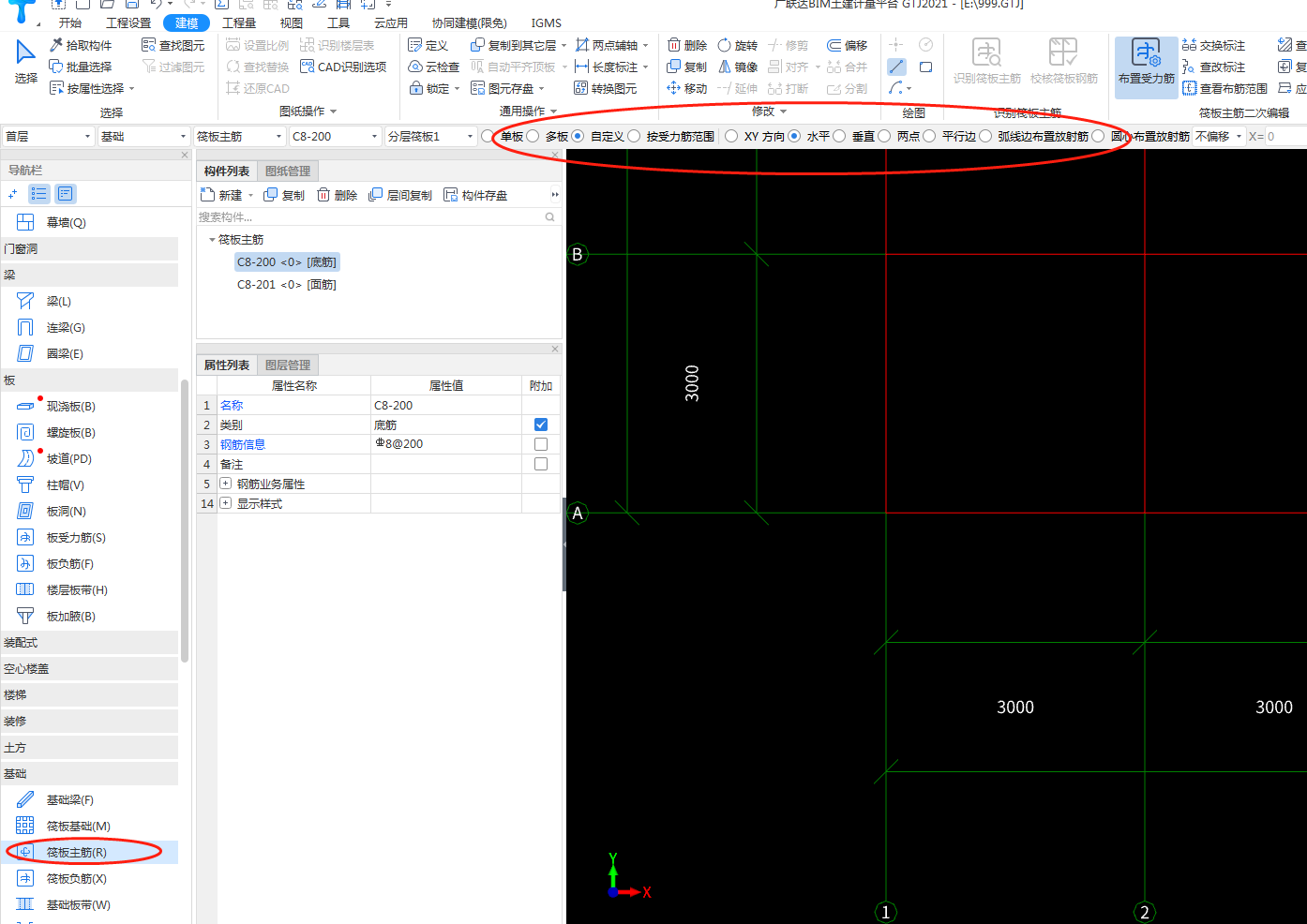Open the 首层 floor dropdown
1307x924 pixels.
pos(48,136)
